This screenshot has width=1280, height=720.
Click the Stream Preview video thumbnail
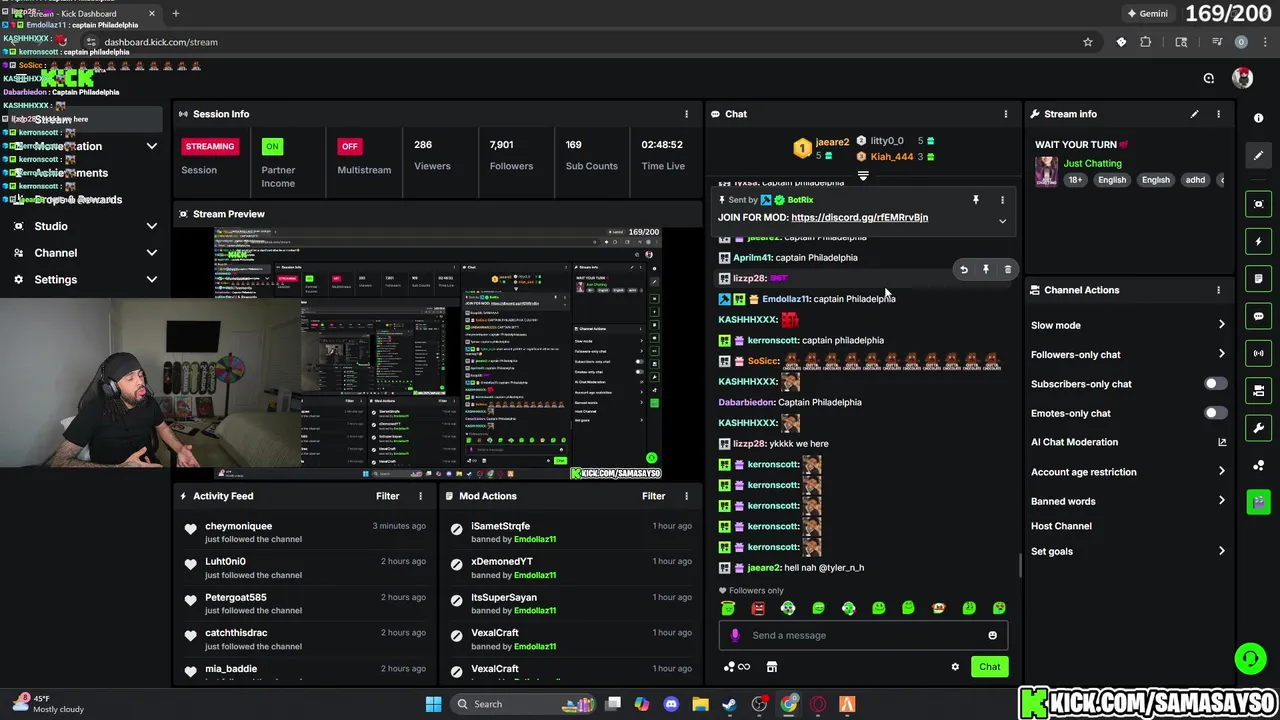(x=437, y=354)
